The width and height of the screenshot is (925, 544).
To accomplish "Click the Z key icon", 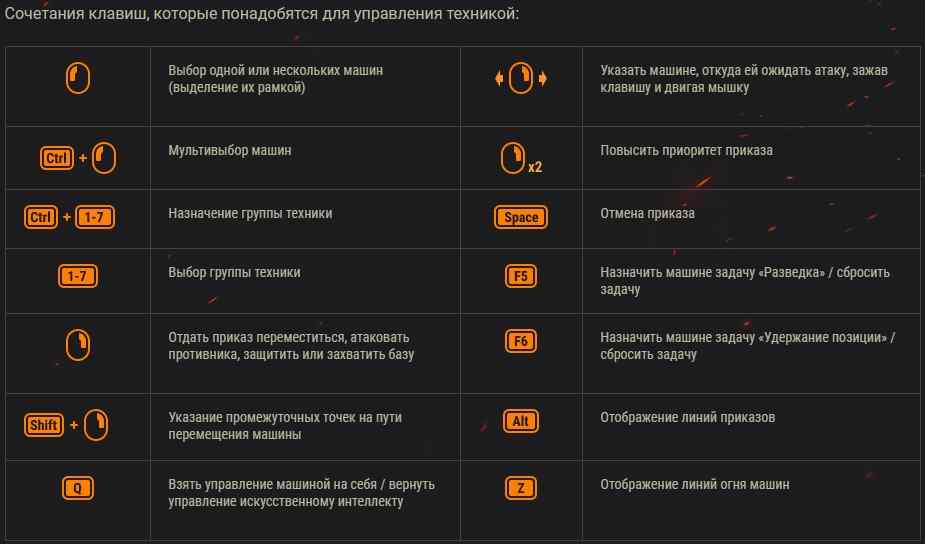I will coord(521,488).
